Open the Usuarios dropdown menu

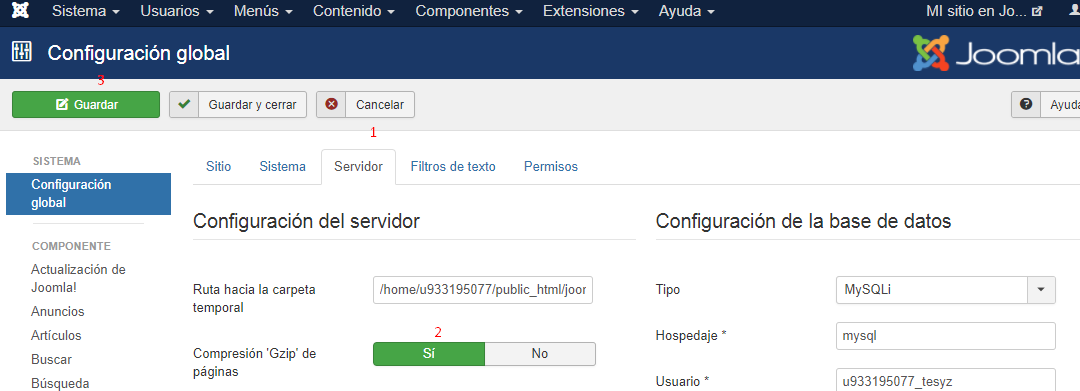(x=176, y=12)
